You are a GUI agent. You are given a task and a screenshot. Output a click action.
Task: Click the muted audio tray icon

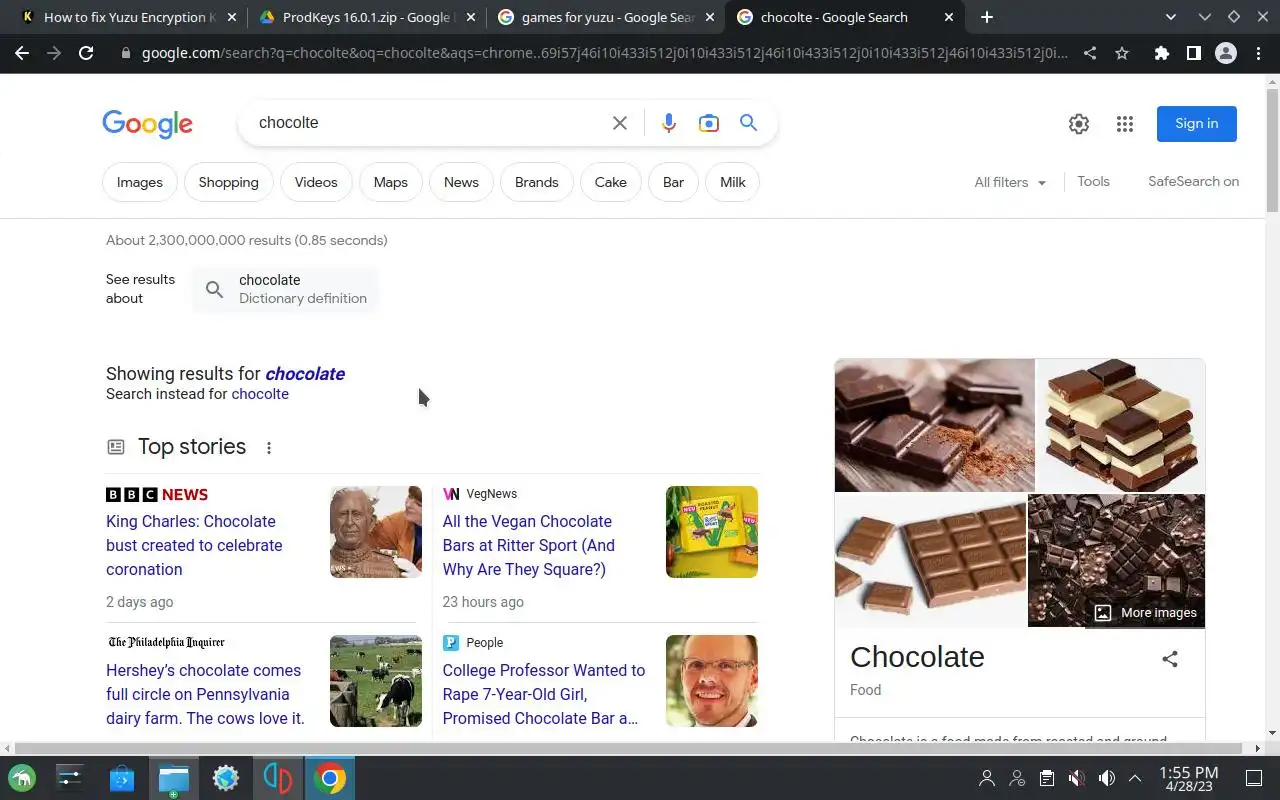pos(1077,778)
